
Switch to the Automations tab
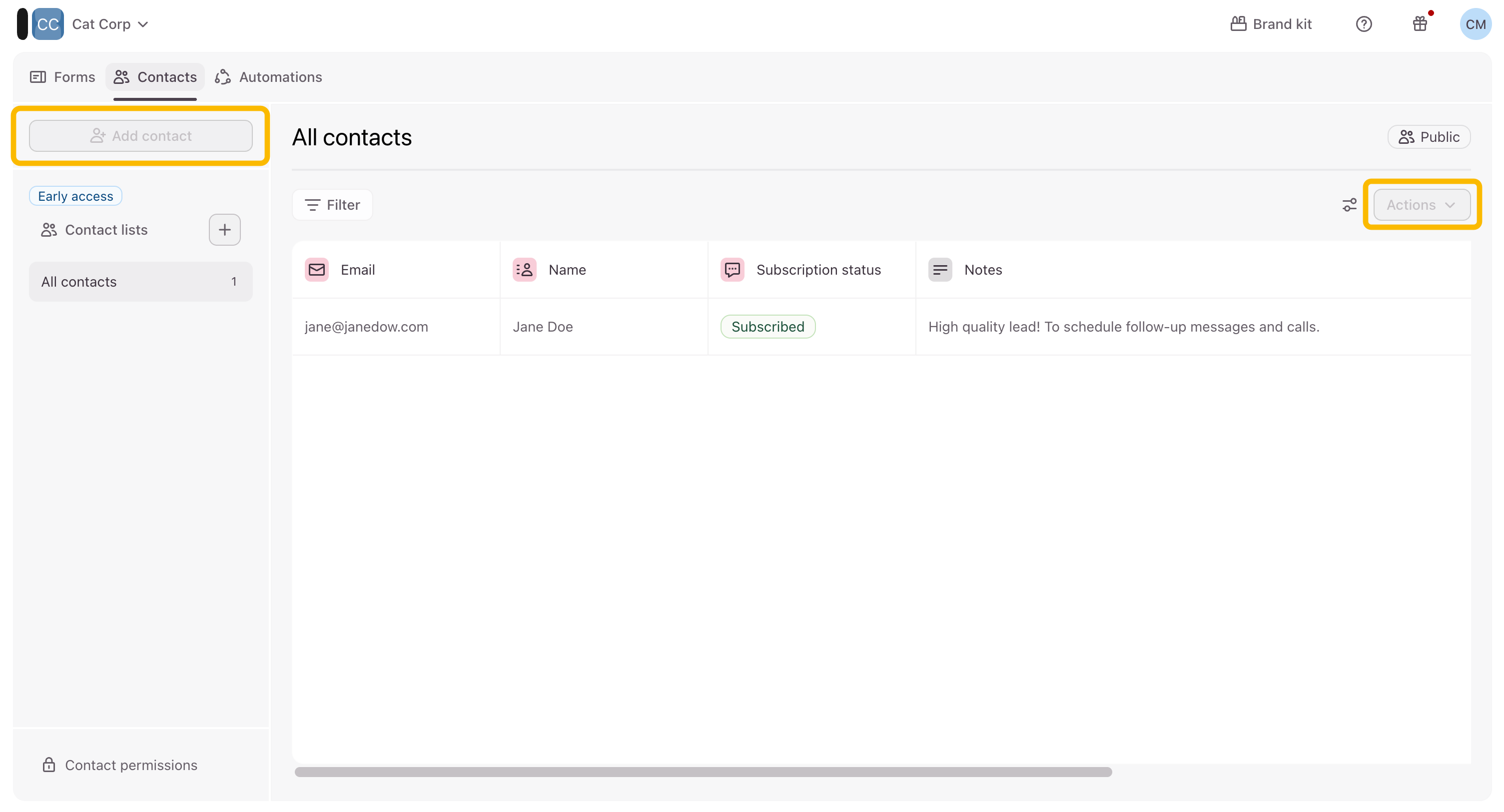pyautogui.click(x=269, y=77)
